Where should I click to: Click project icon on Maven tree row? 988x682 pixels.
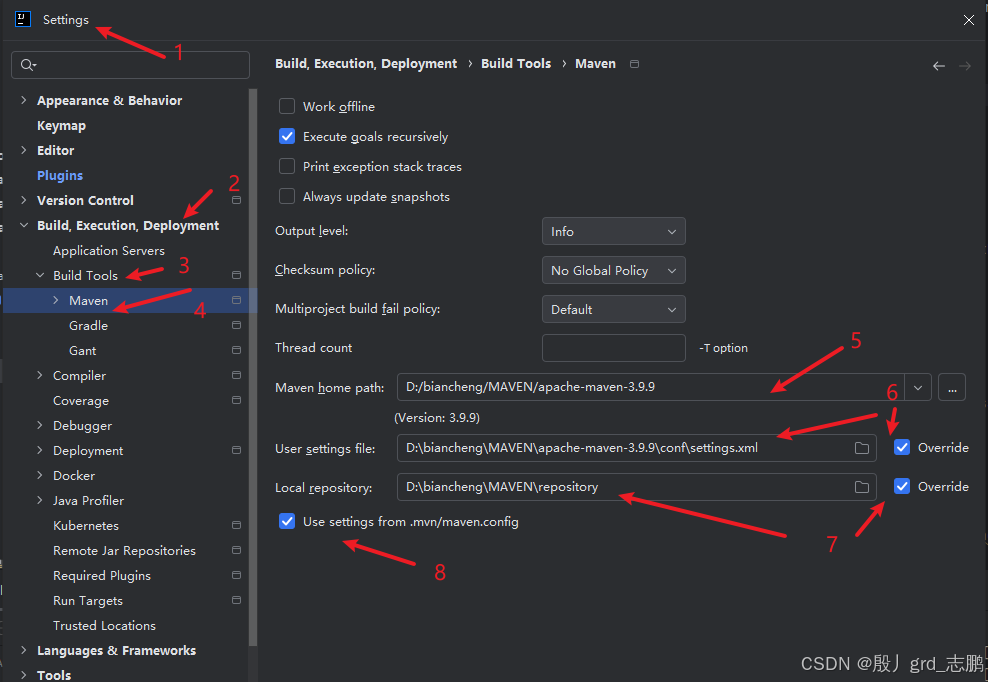[236, 300]
